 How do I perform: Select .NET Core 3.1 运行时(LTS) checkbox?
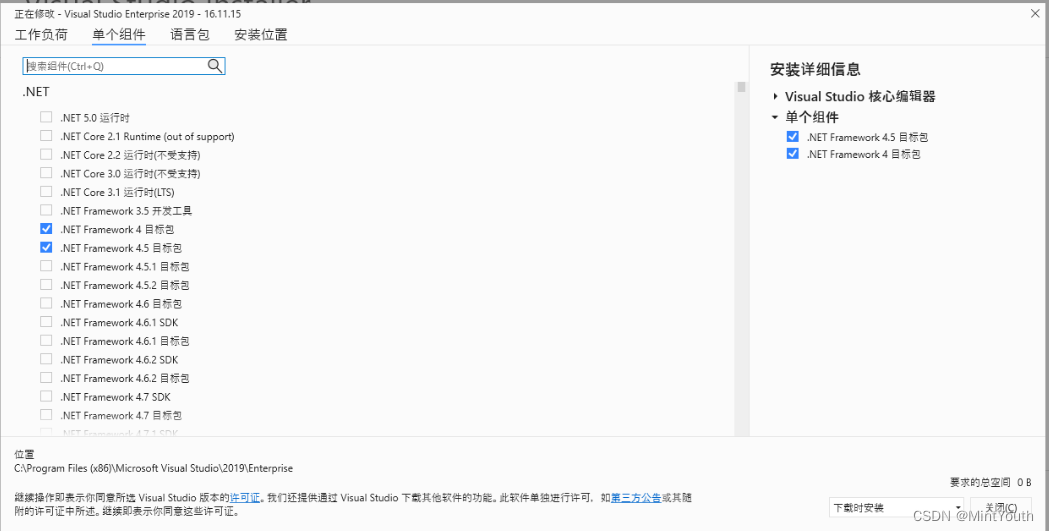coord(46,192)
